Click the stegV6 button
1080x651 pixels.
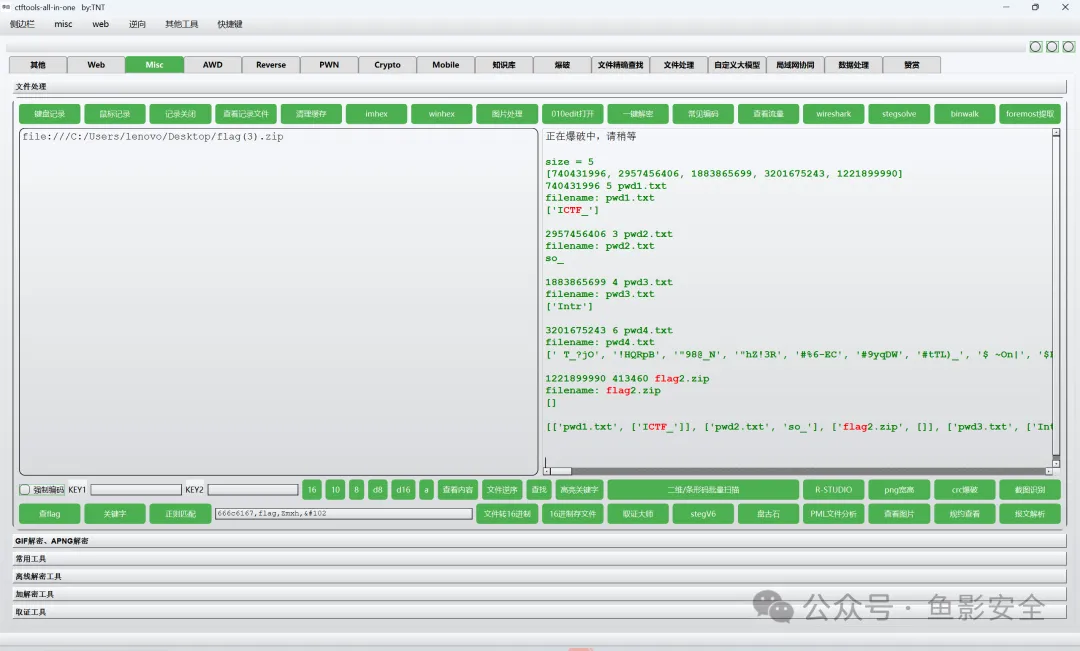point(703,514)
